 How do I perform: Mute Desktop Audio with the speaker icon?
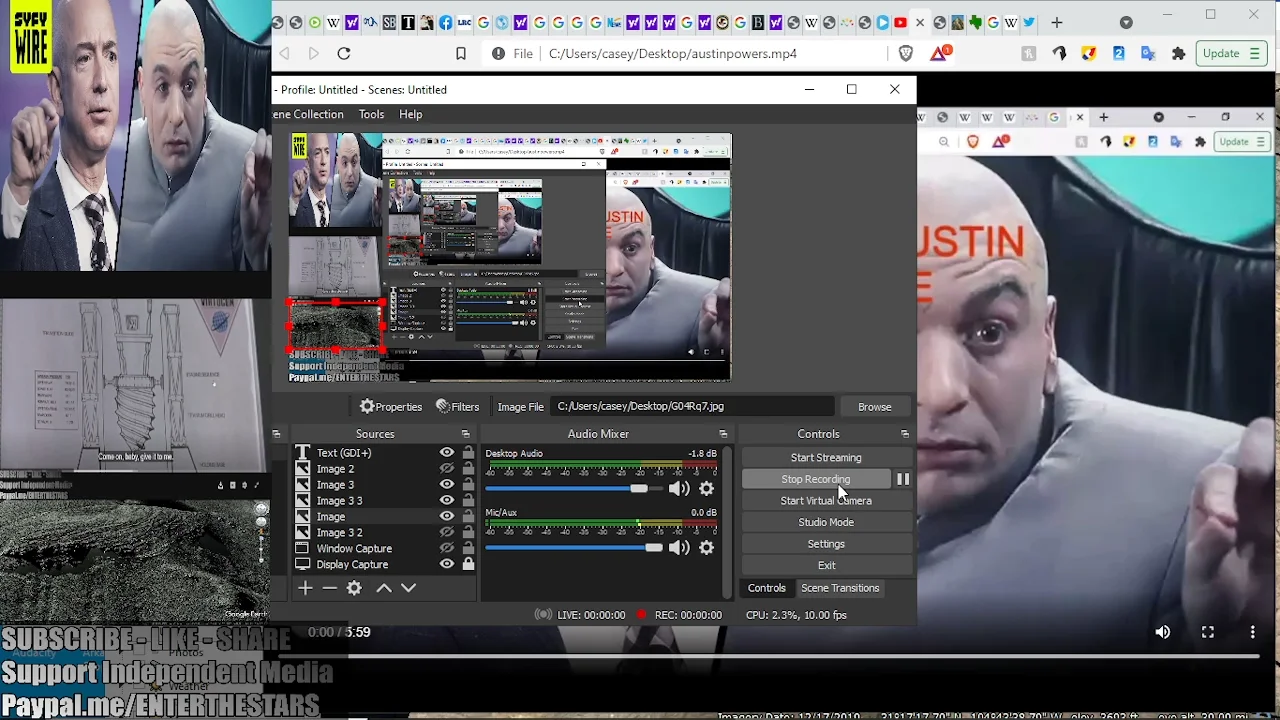pos(679,489)
